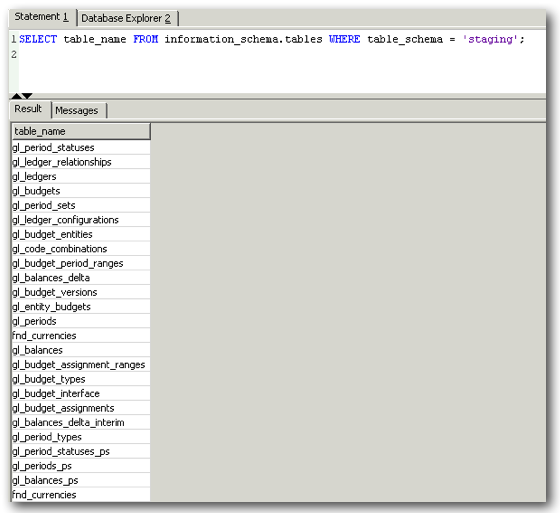Click the table_name column header
The height and width of the screenshot is (513, 560).
[x=81, y=131]
